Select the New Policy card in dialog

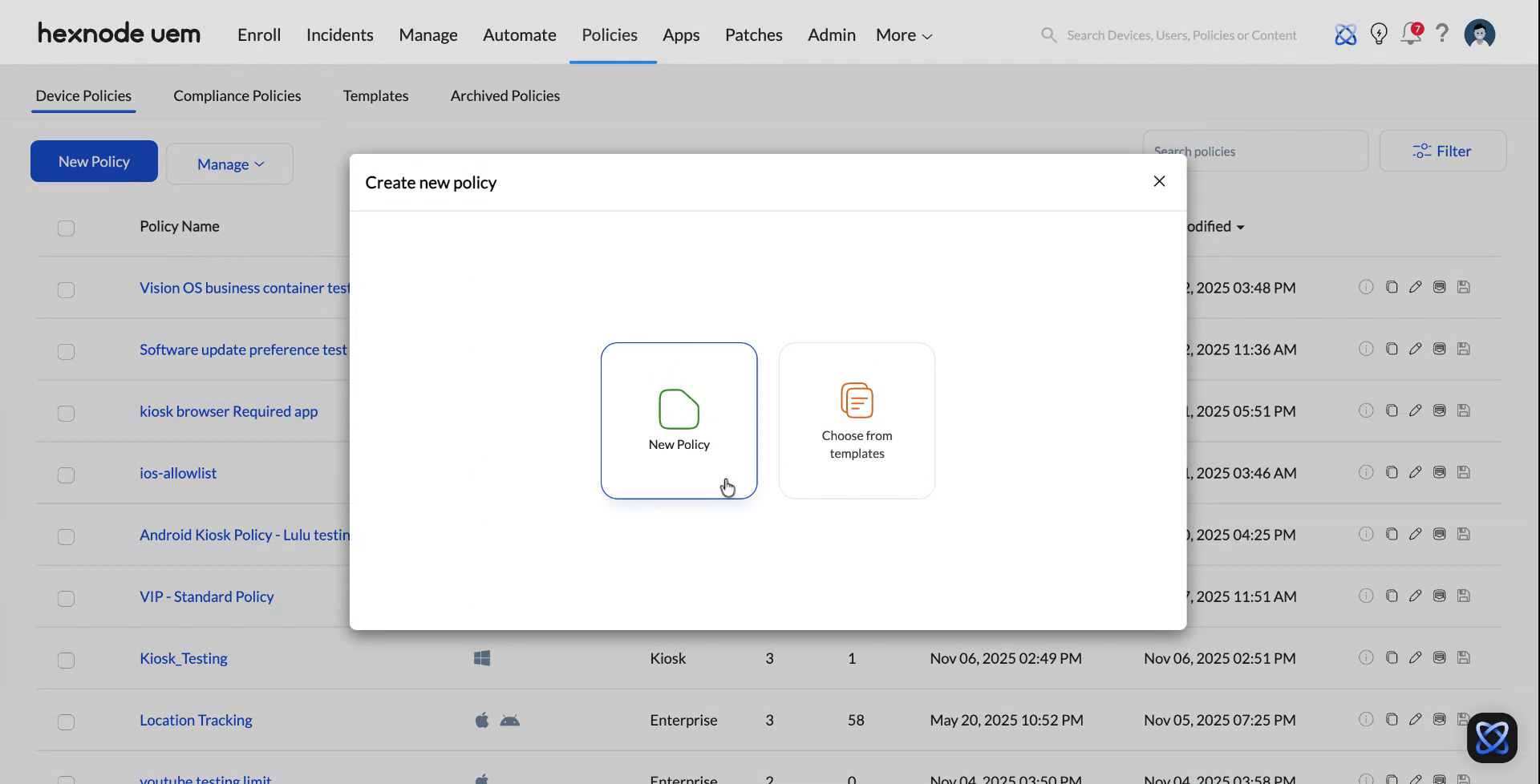tap(679, 421)
